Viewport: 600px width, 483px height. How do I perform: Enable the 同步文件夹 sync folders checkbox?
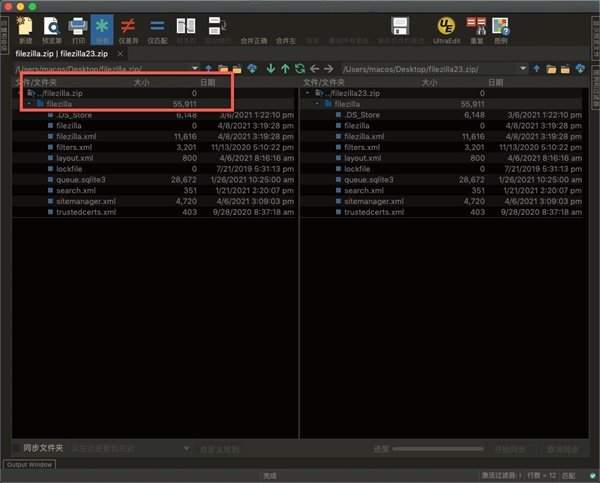click(17, 448)
